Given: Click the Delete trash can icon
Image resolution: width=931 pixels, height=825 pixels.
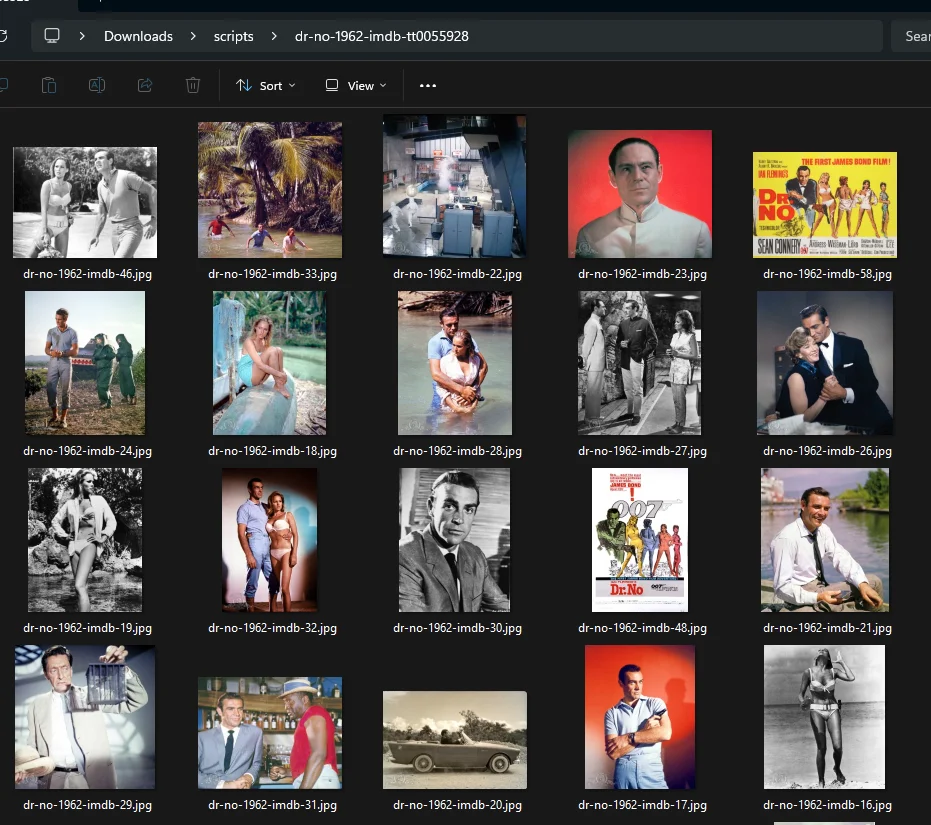Looking at the screenshot, I should pyautogui.click(x=193, y=86).
